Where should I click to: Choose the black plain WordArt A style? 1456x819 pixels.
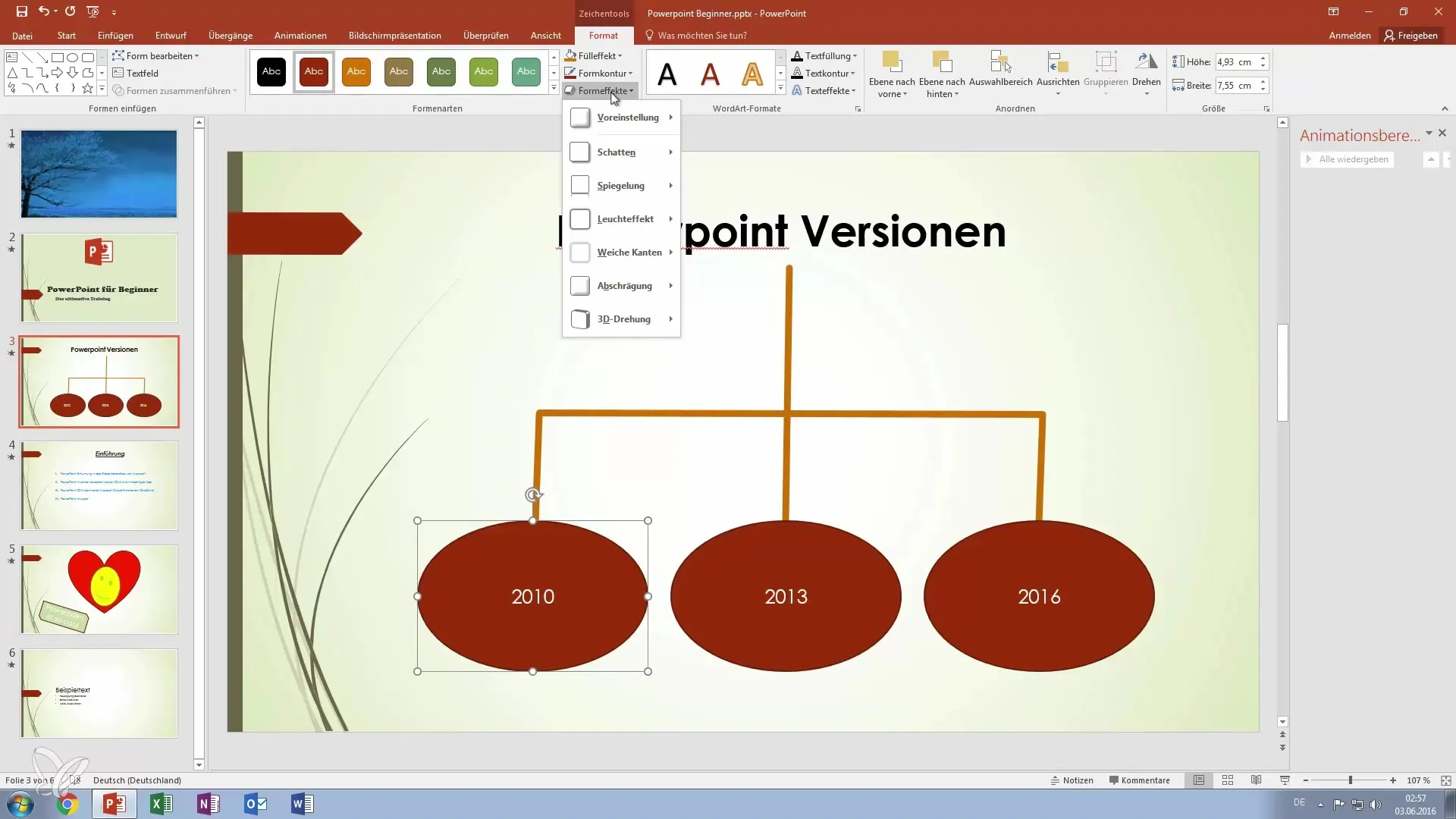(667, 74)
